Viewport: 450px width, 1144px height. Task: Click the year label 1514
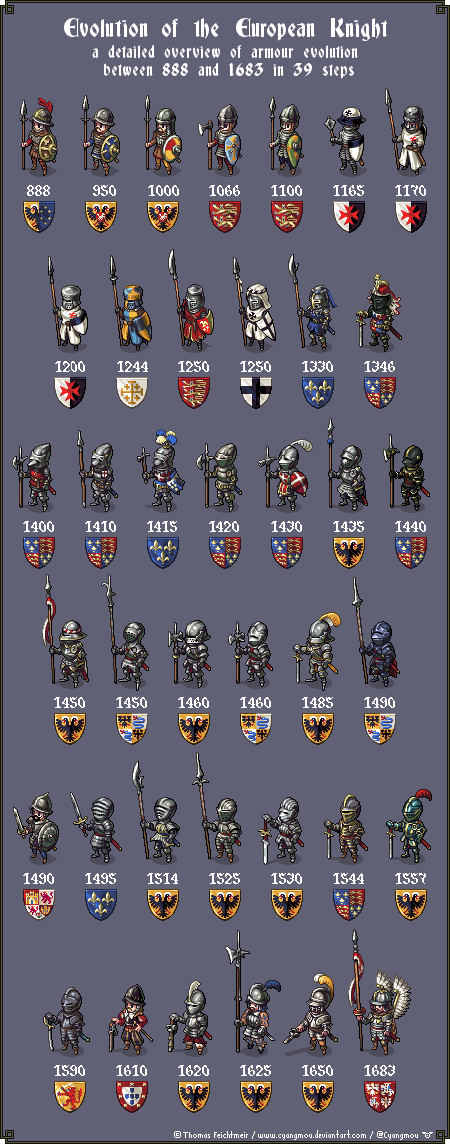163,878
